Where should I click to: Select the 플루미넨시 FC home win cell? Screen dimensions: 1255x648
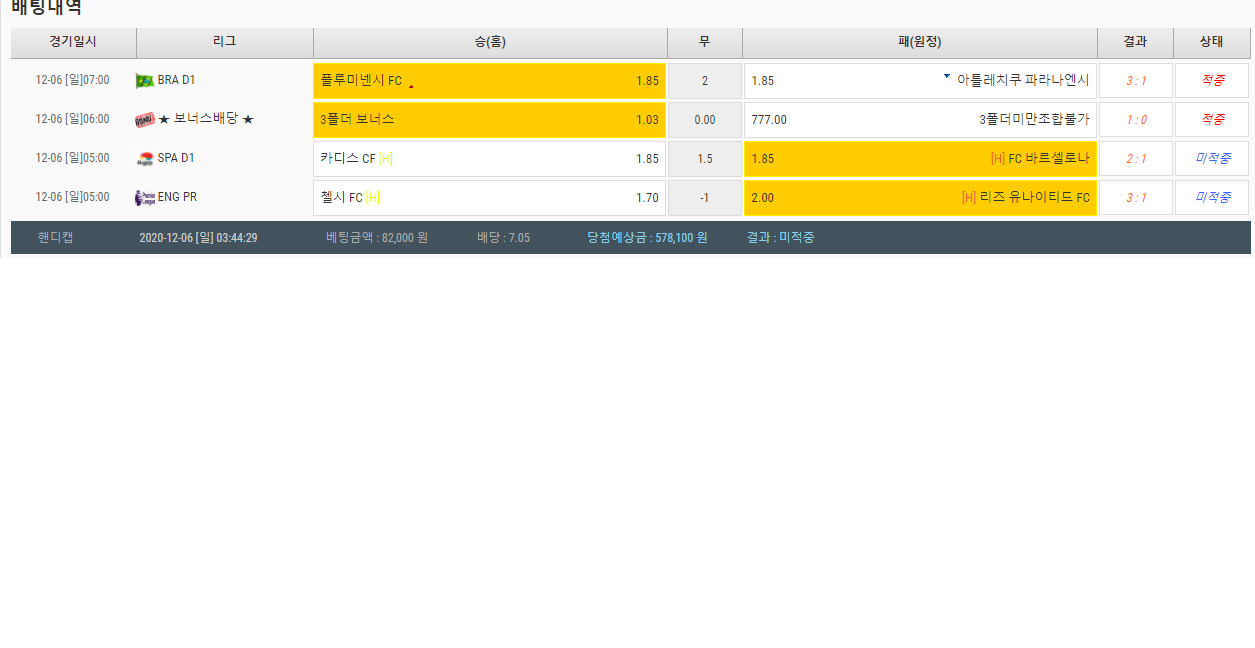point(489,81)
